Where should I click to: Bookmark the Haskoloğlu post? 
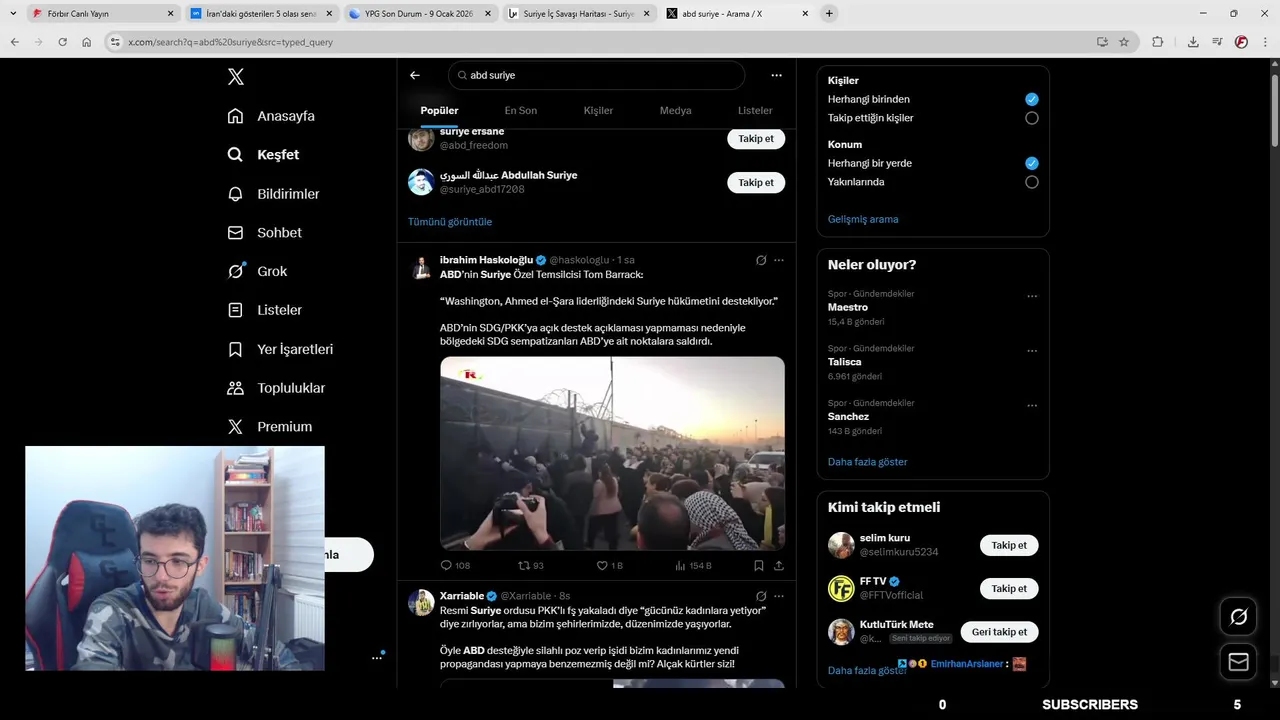point(759,565)
